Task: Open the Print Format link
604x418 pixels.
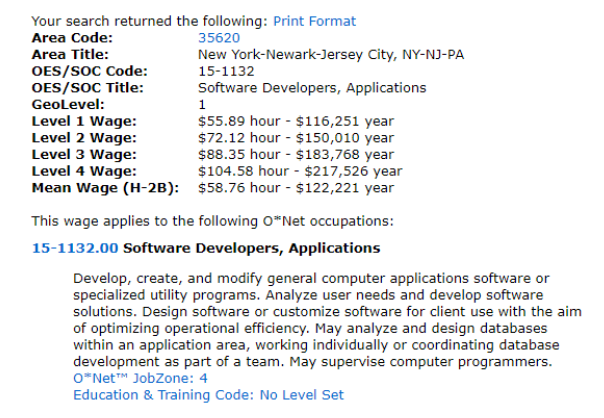Action: pyautogui.click(x=314, y=21)
